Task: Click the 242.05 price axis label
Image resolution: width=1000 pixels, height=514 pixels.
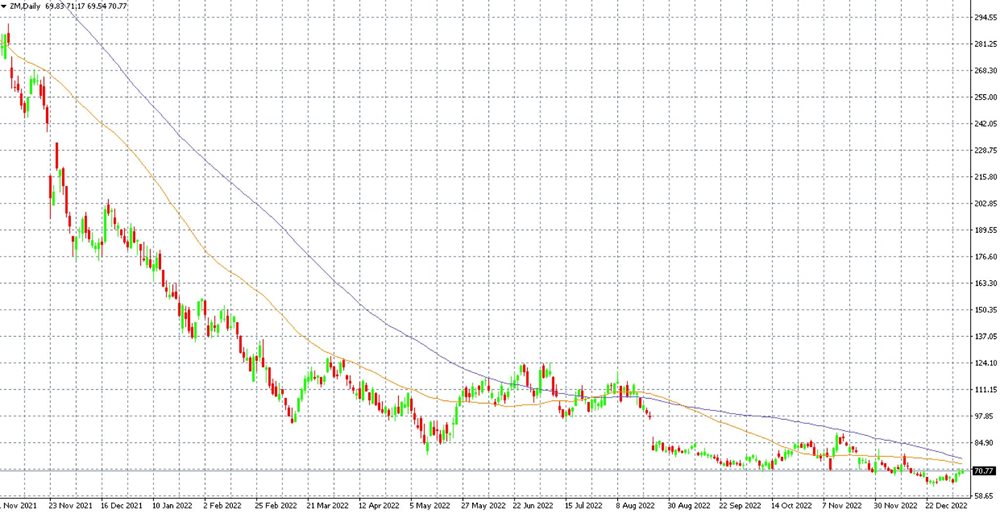Action: [x=984, y=123]
